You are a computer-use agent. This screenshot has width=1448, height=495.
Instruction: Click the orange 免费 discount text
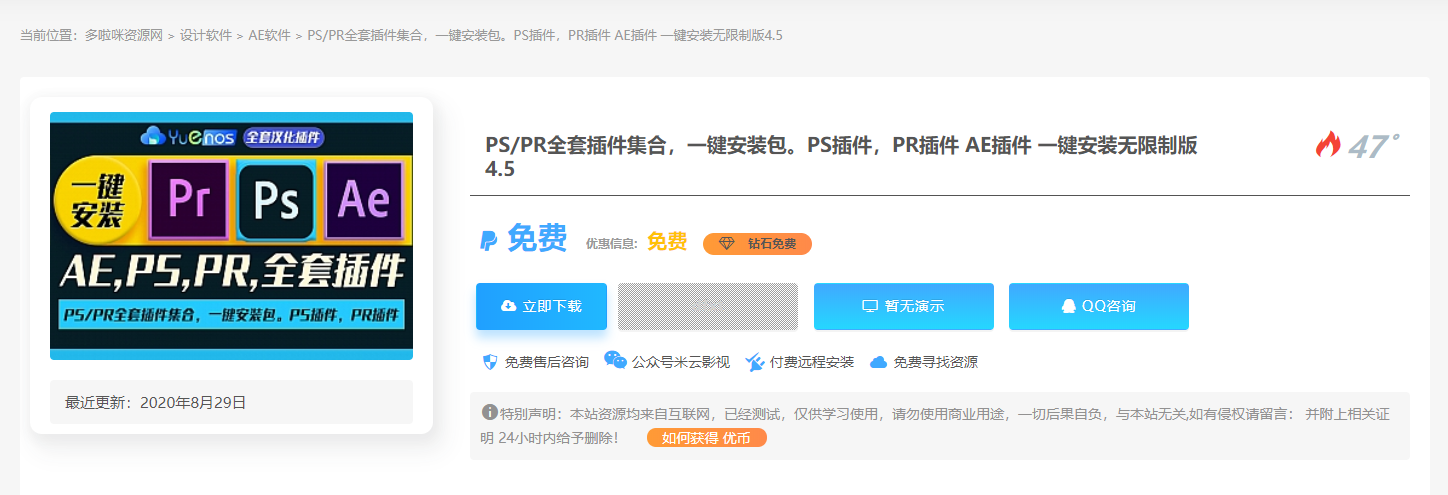(x=667, y=241)
